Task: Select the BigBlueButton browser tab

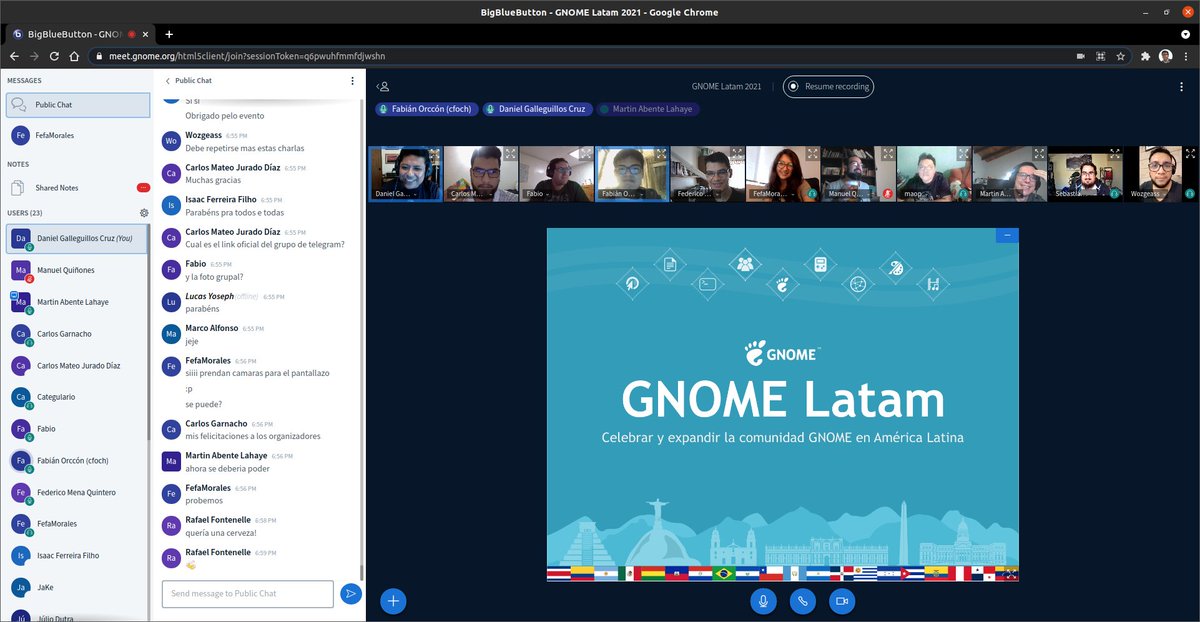Action: (x=78, y=34)
